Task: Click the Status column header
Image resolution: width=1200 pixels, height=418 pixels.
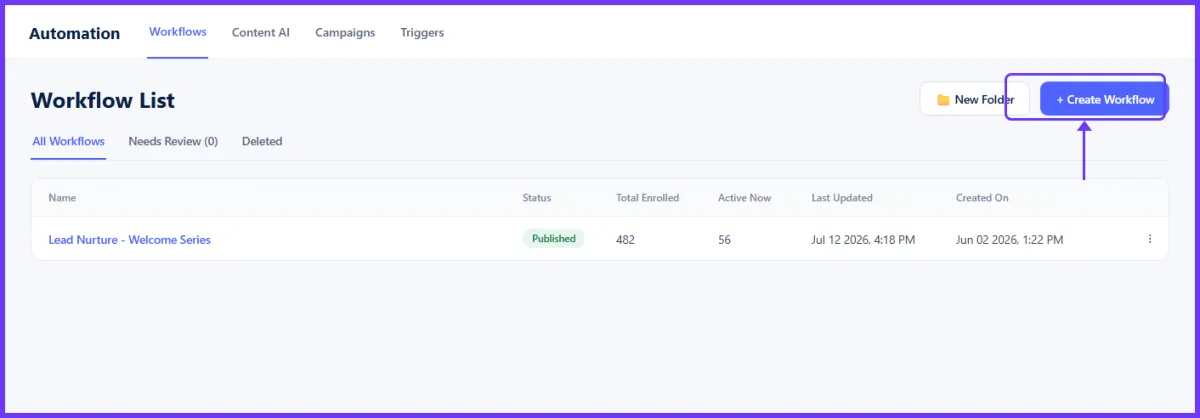Action: [x=537, y=198]
